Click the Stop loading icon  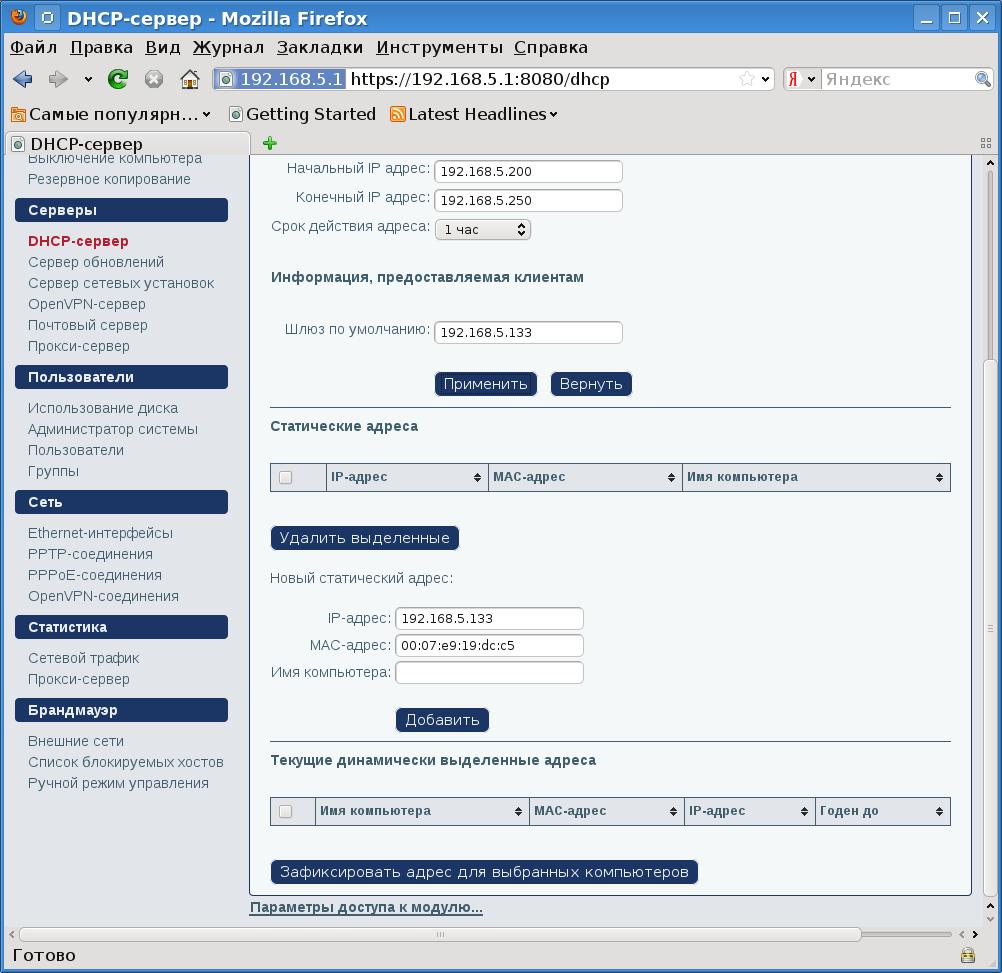coord(154,79)
